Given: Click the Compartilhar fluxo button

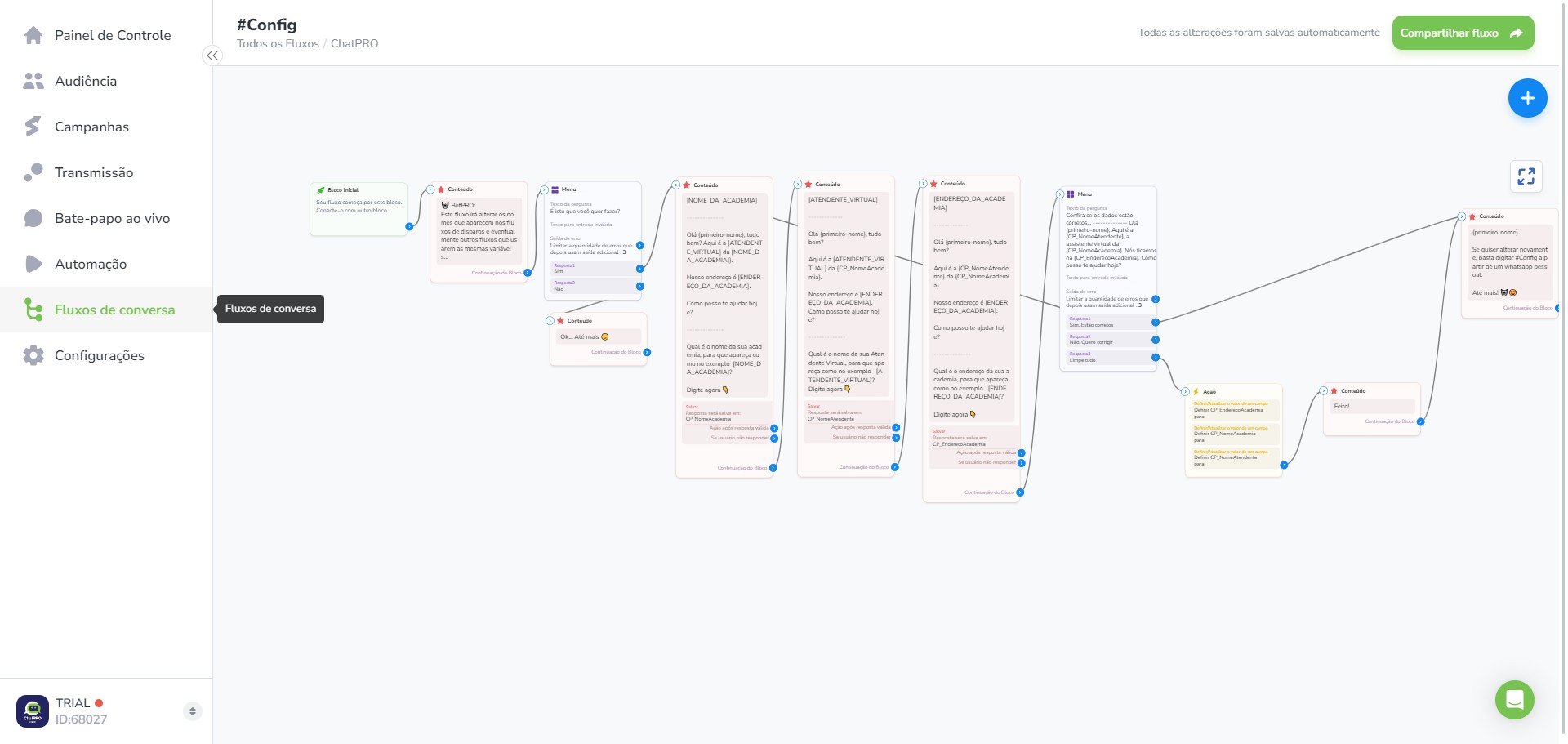Looking at the screenshot, I should [1463, 33].
